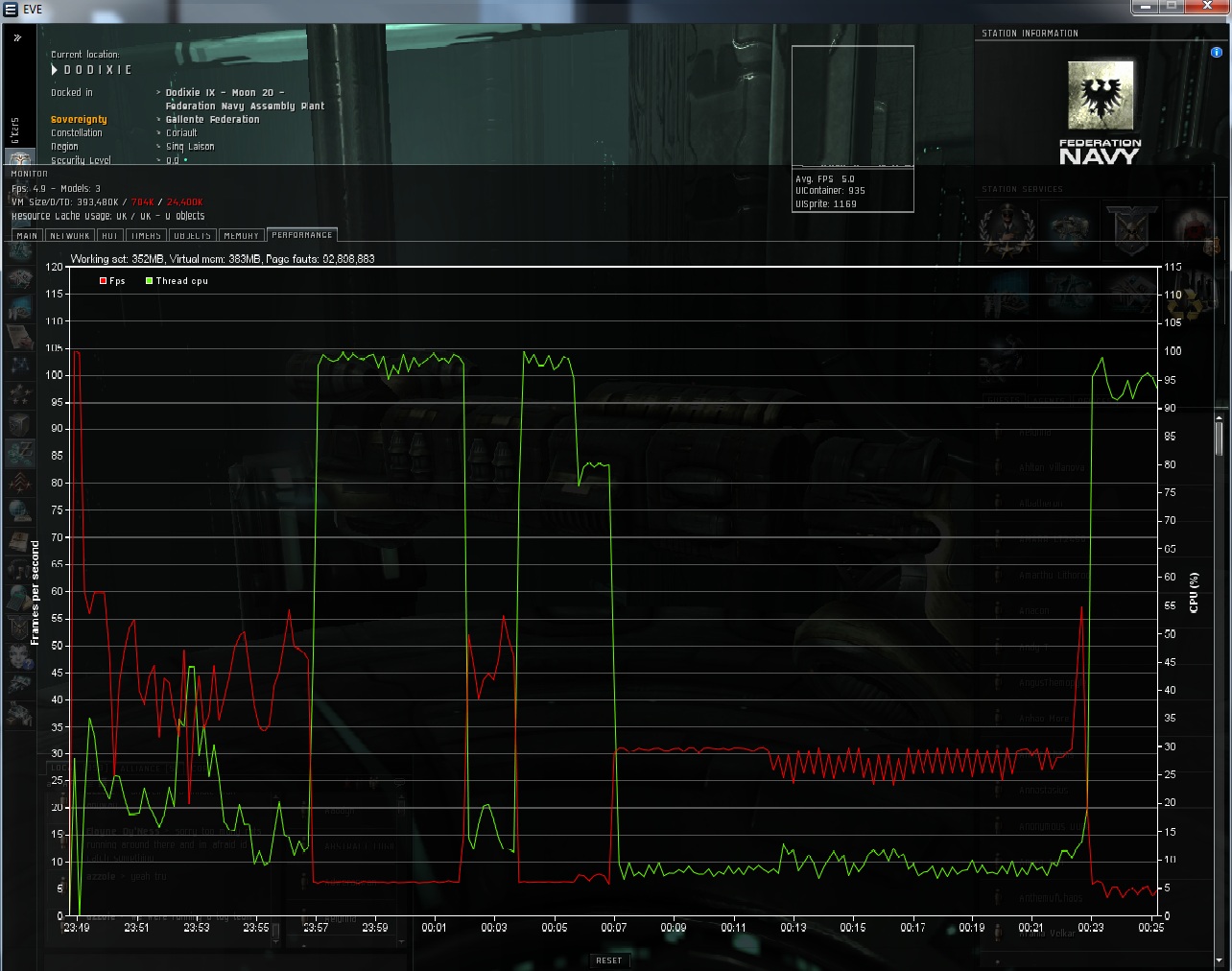This screenshot has height=971, width=1232.
Task: Click the Federation Navy eagle logo
Action: pos(1101,95)
